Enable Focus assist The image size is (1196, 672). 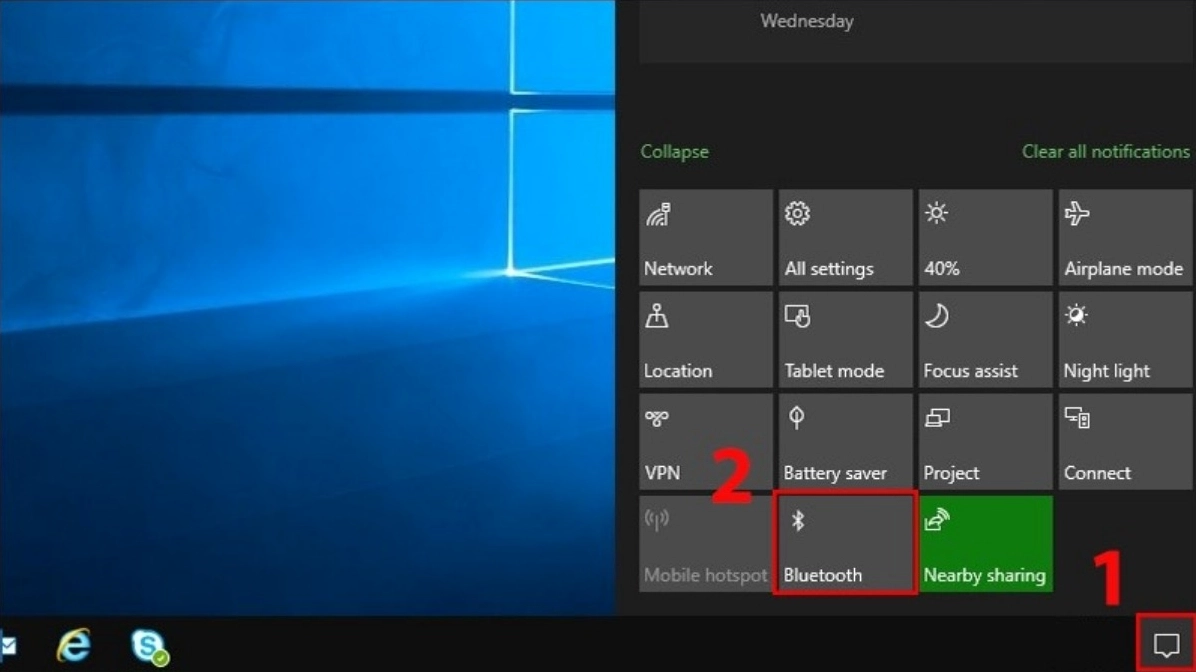point(984,339)
